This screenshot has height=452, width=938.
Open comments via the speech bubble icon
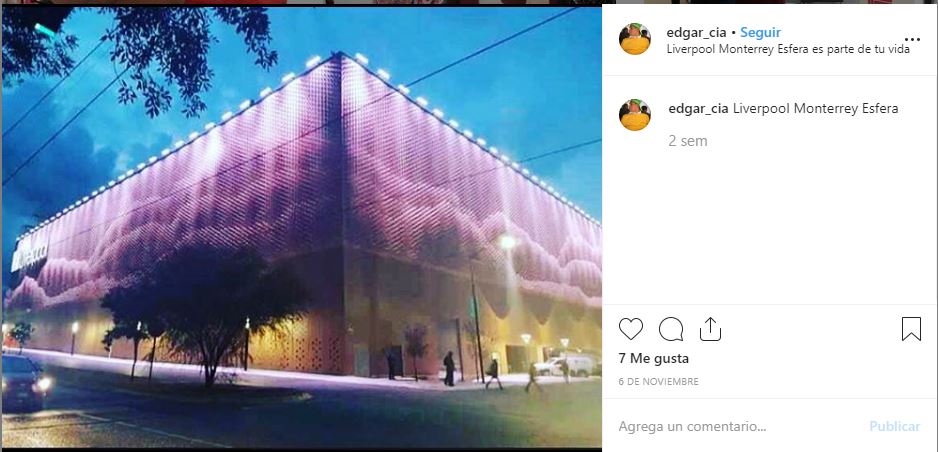pos(671,329)
